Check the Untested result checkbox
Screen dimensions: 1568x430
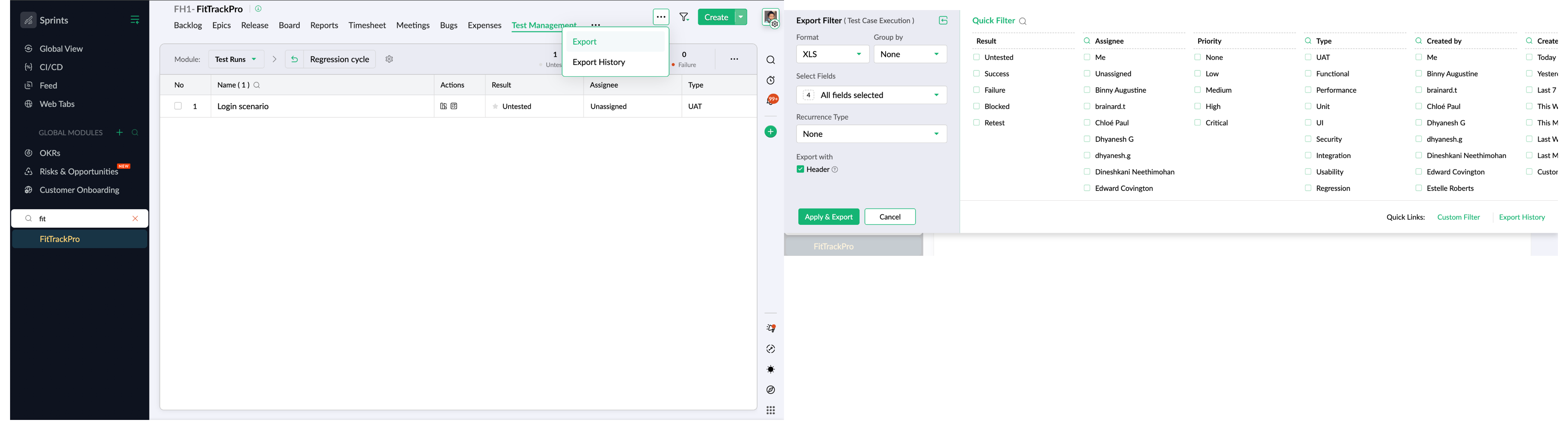976,57
